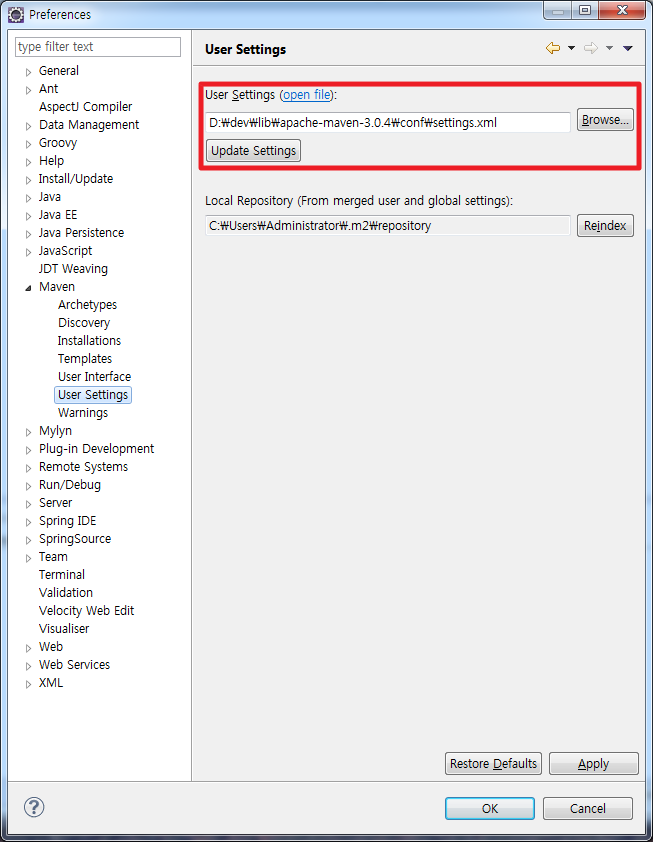Select the Plug-in Development label
The width and height of the screenshot is (653, 842).
96,448
